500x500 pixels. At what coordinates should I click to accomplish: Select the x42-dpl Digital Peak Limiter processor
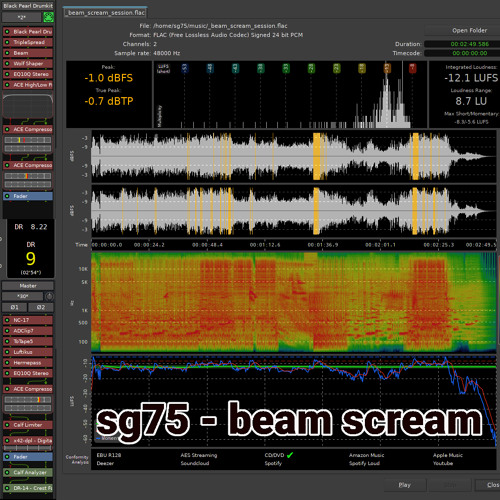(28, 441)
